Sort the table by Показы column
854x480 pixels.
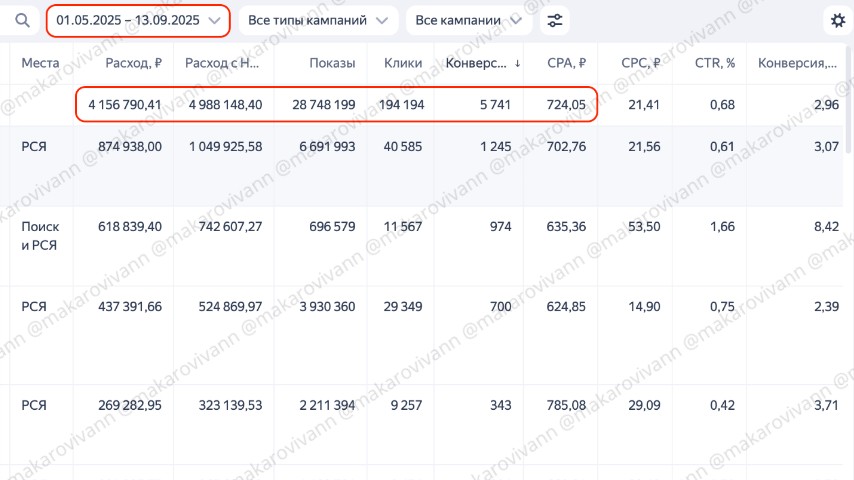(x=332, y=63)
